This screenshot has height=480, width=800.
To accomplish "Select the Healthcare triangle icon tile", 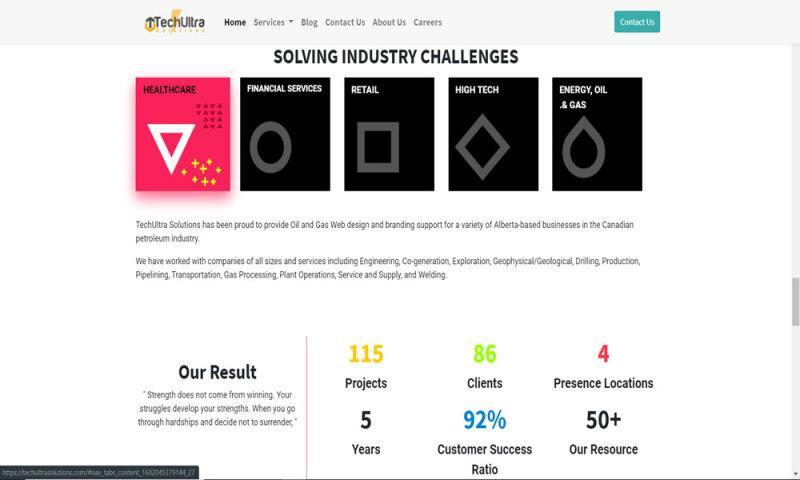I will pyautogui.click(x=183, y=134).
